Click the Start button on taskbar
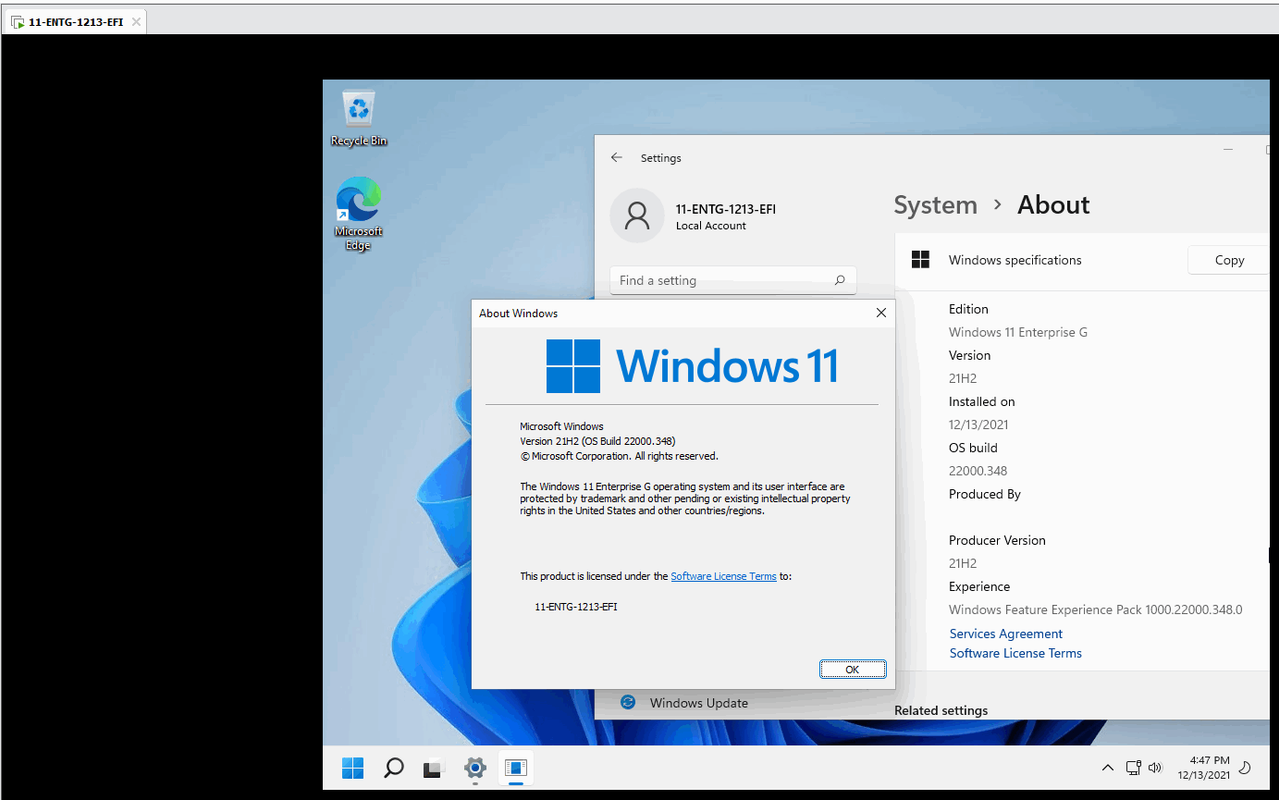This screenshot has width=1279, height=800. point(353,768)
